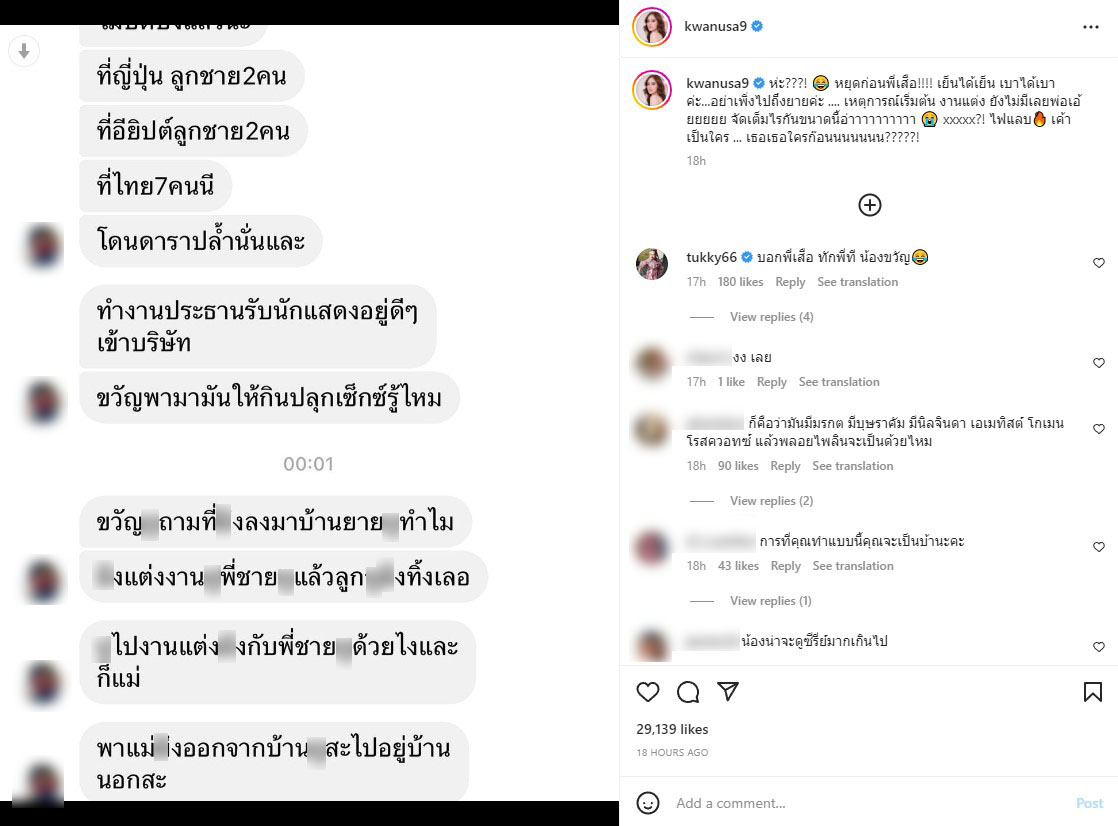Click the down arrow on chat image

click(x=24, y=51)
